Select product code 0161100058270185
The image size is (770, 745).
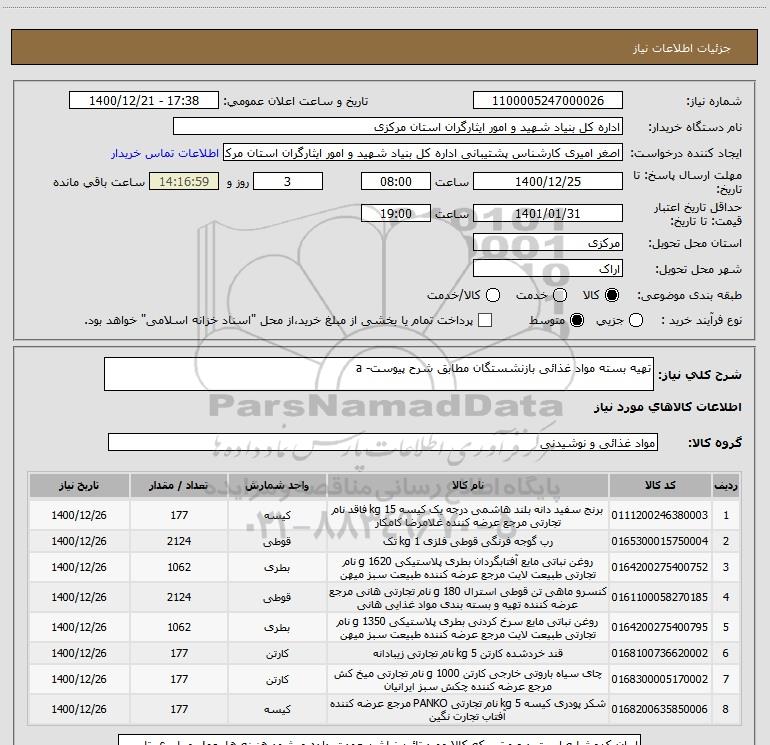click(660, 597)
